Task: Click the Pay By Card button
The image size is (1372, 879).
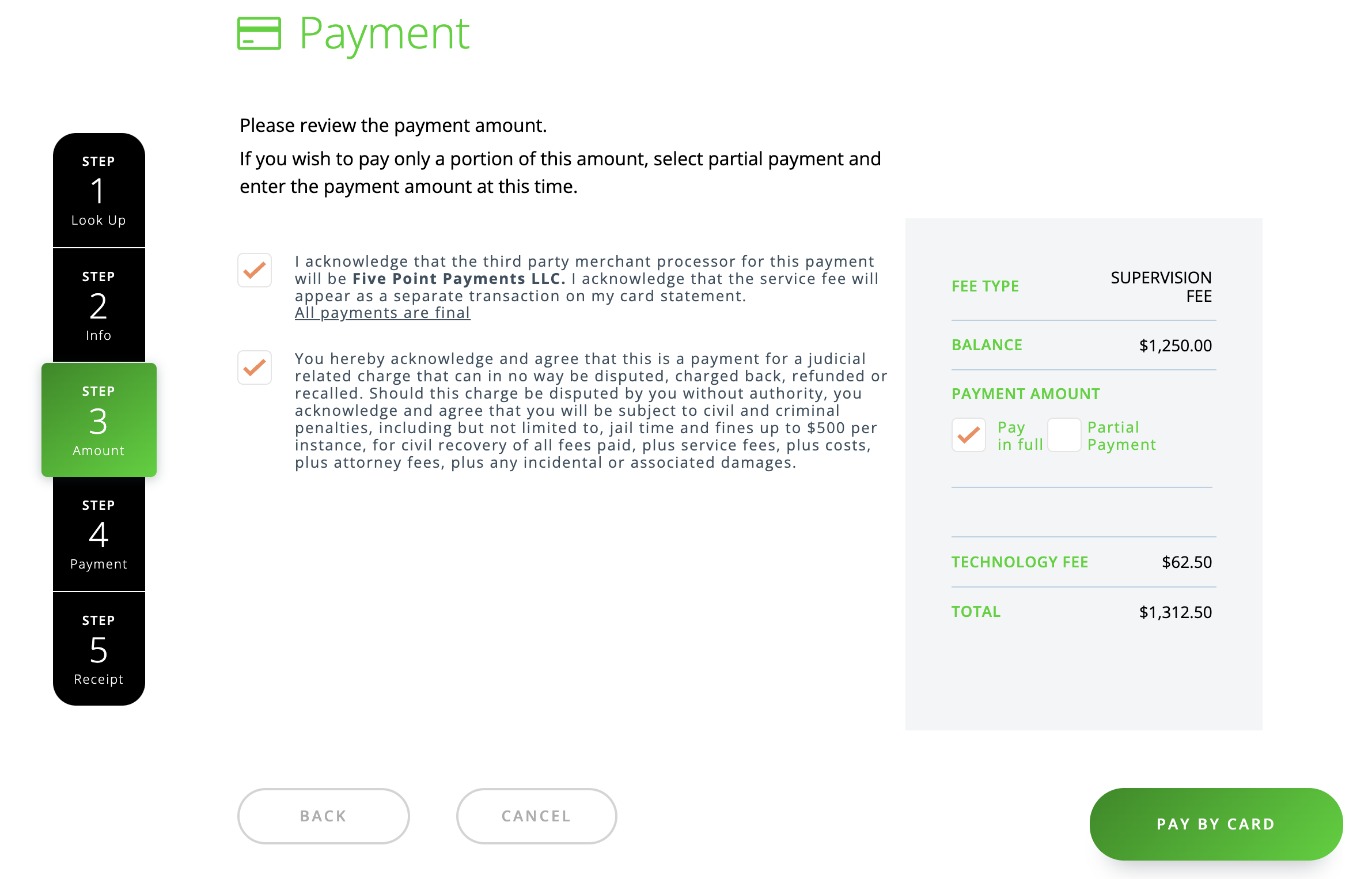Action: 1216,824
